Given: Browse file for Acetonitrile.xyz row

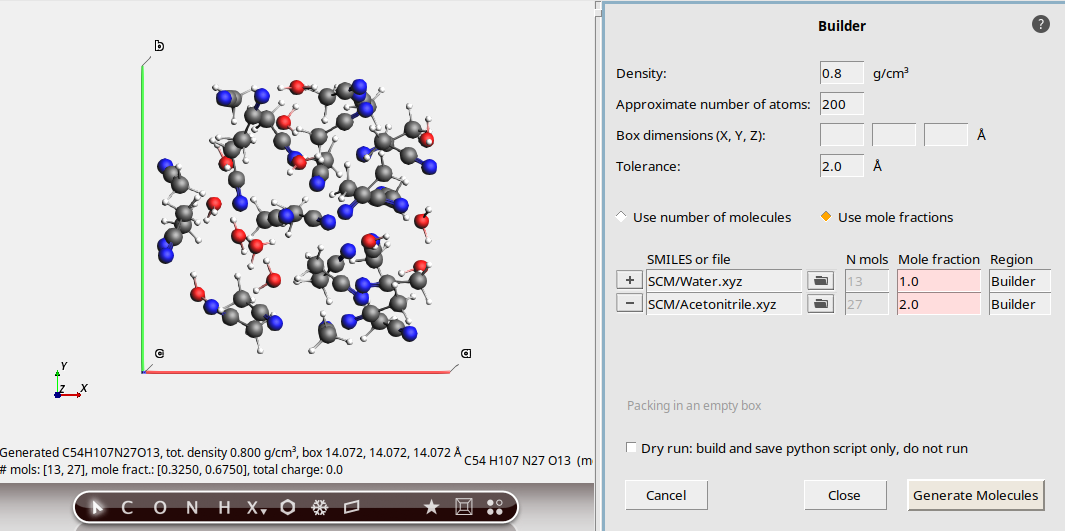Looking at the screenshot, I should tap(821, 304).
